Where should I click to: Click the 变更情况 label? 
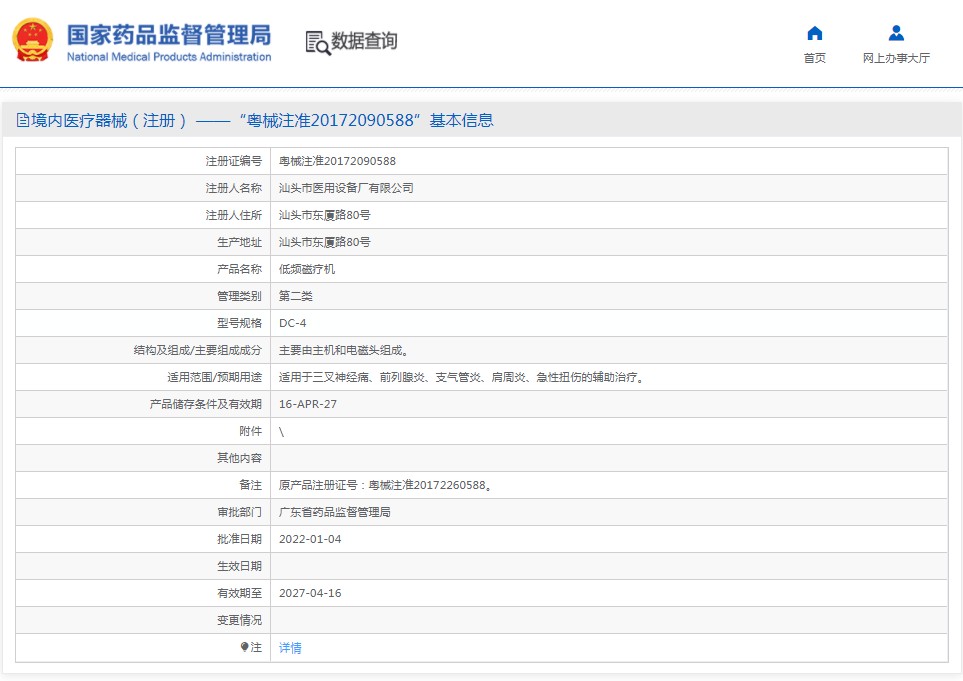point(239,620)
